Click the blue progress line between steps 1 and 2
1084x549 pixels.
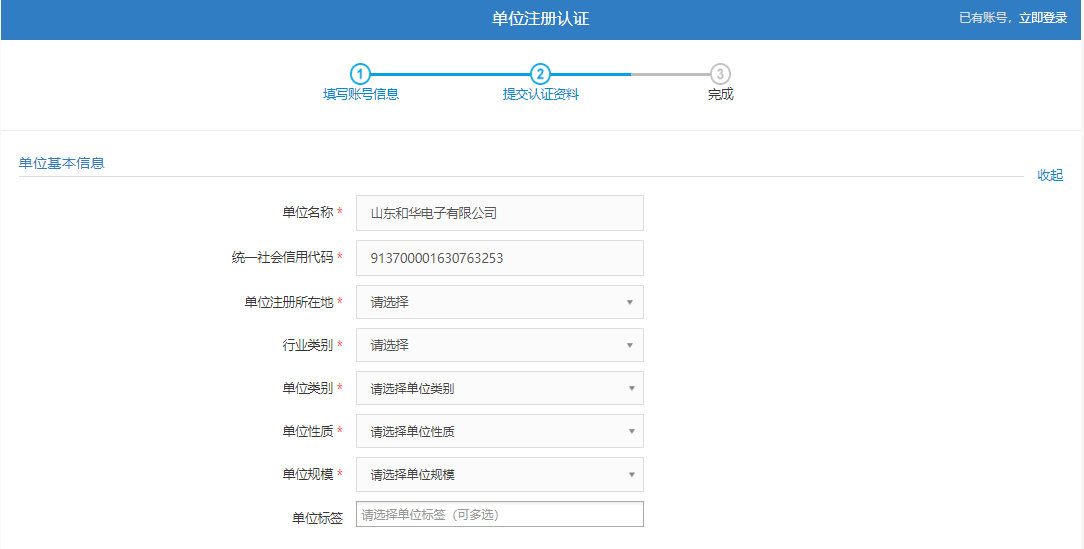point(450,74)
